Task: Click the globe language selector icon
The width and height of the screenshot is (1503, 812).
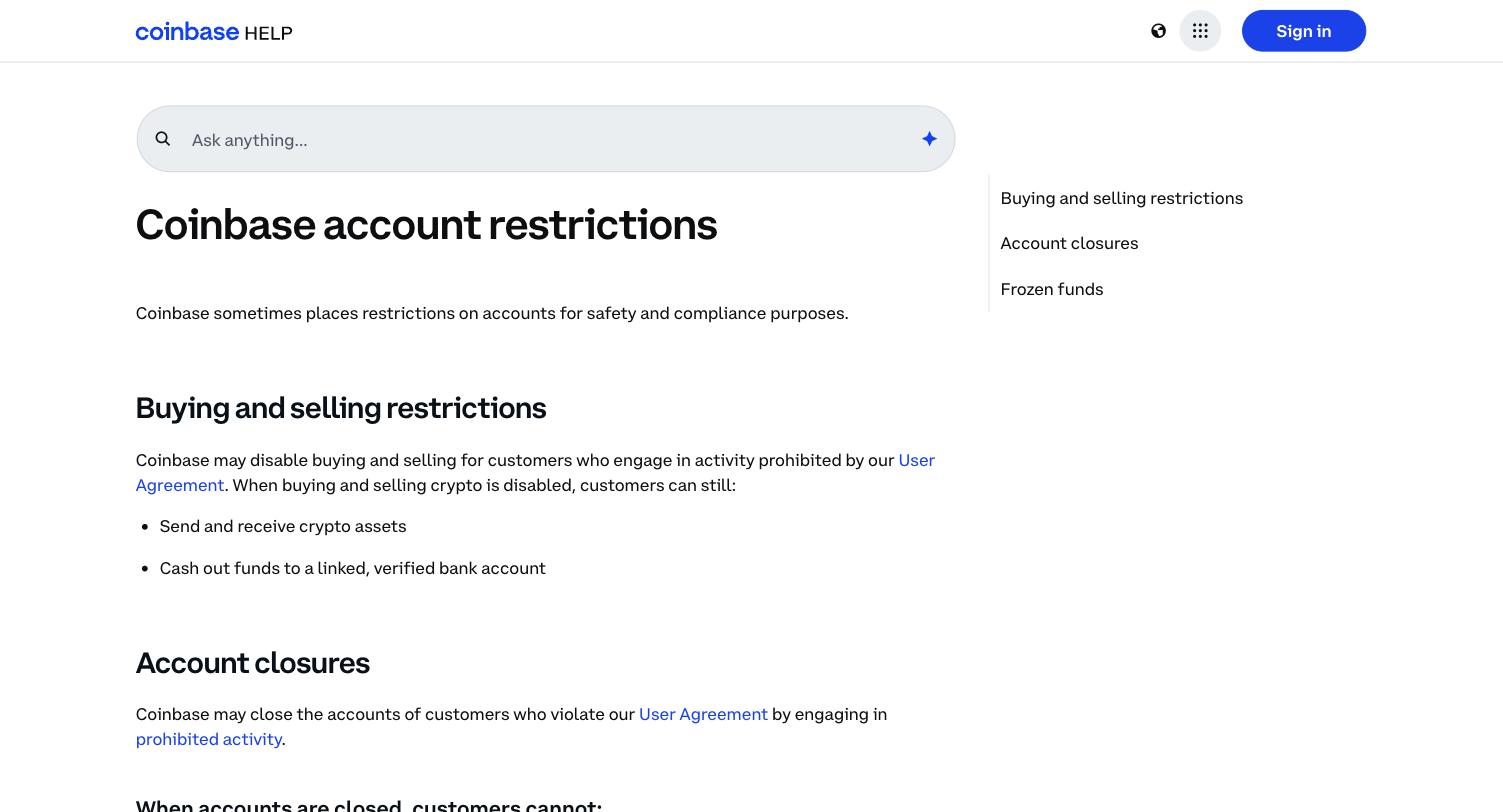Action: coord(1158,31)
